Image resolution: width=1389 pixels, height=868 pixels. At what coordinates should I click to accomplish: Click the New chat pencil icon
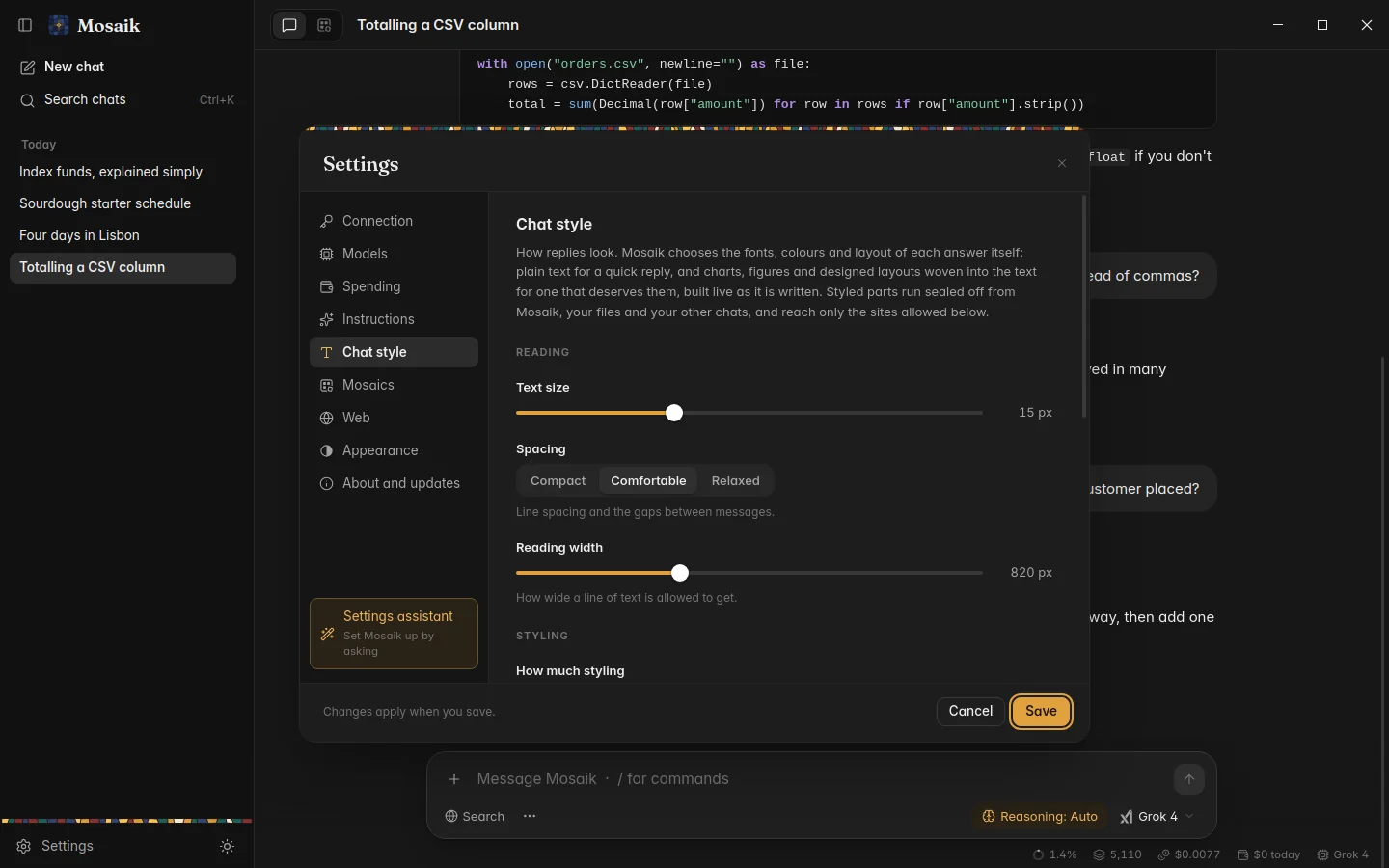[27, 68]
